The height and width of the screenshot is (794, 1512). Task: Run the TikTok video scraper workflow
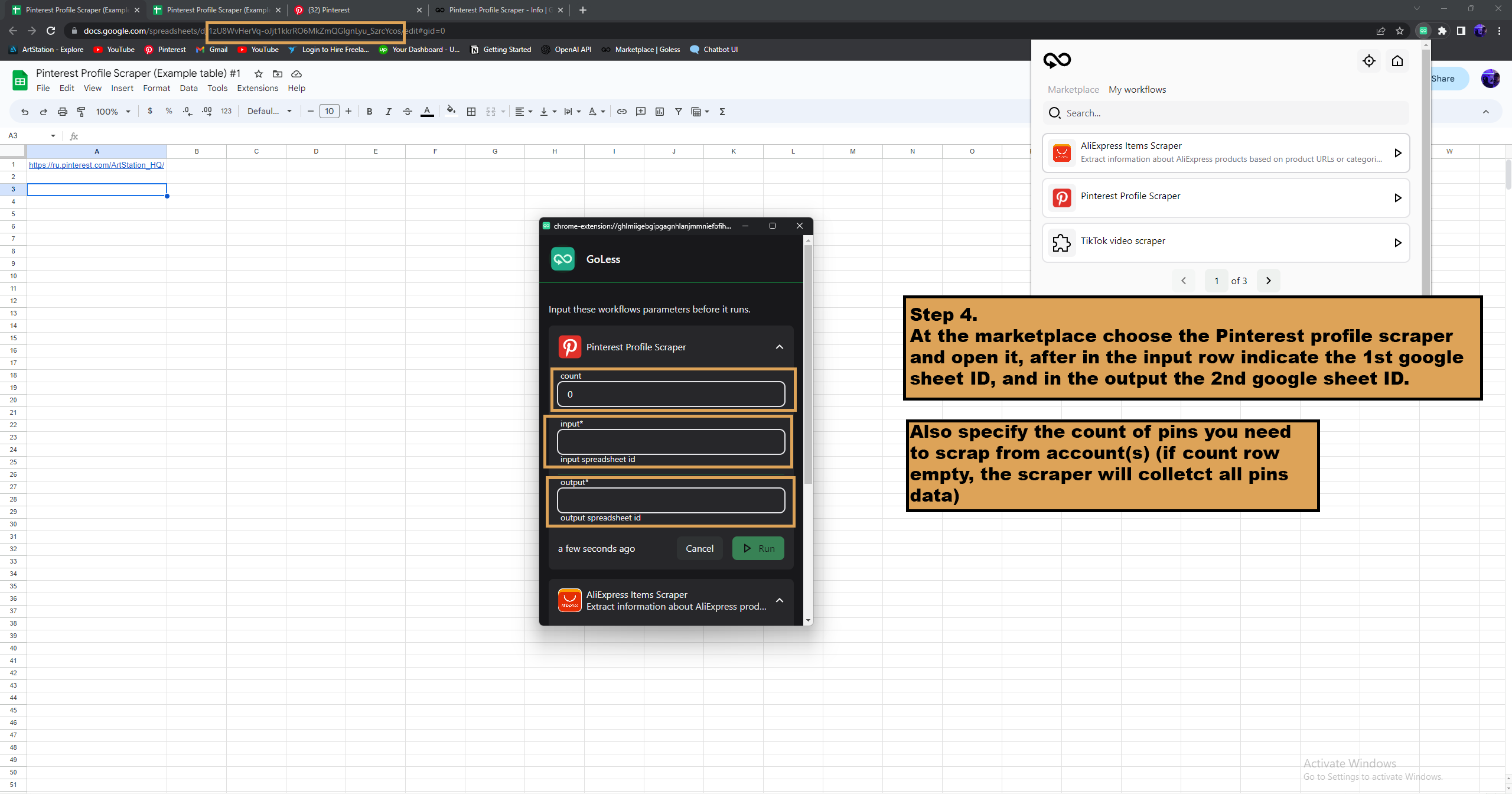(1397, 243)
